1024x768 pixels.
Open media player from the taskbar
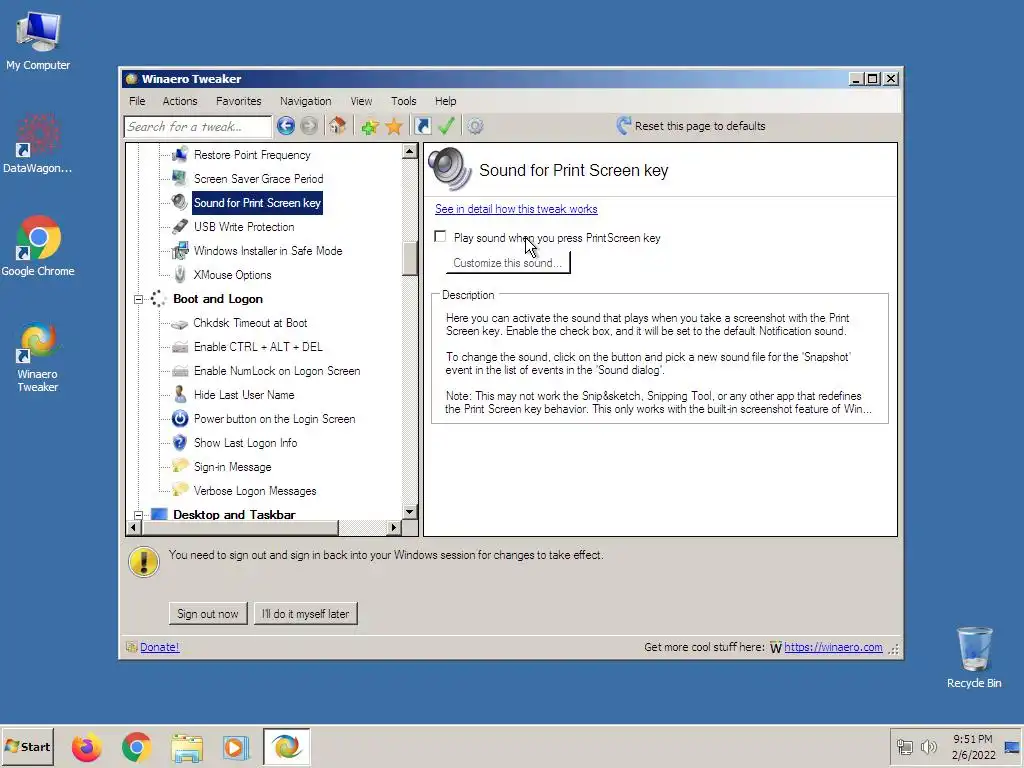[236, 747]
